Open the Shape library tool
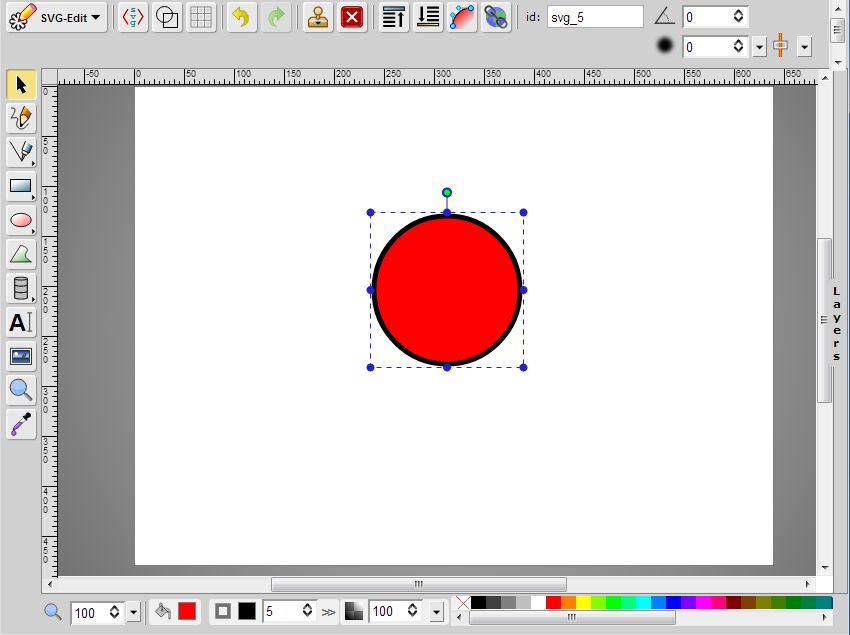The width and height of the screenshot is (850, 635). pyautogui.click(x=21, y=288)
